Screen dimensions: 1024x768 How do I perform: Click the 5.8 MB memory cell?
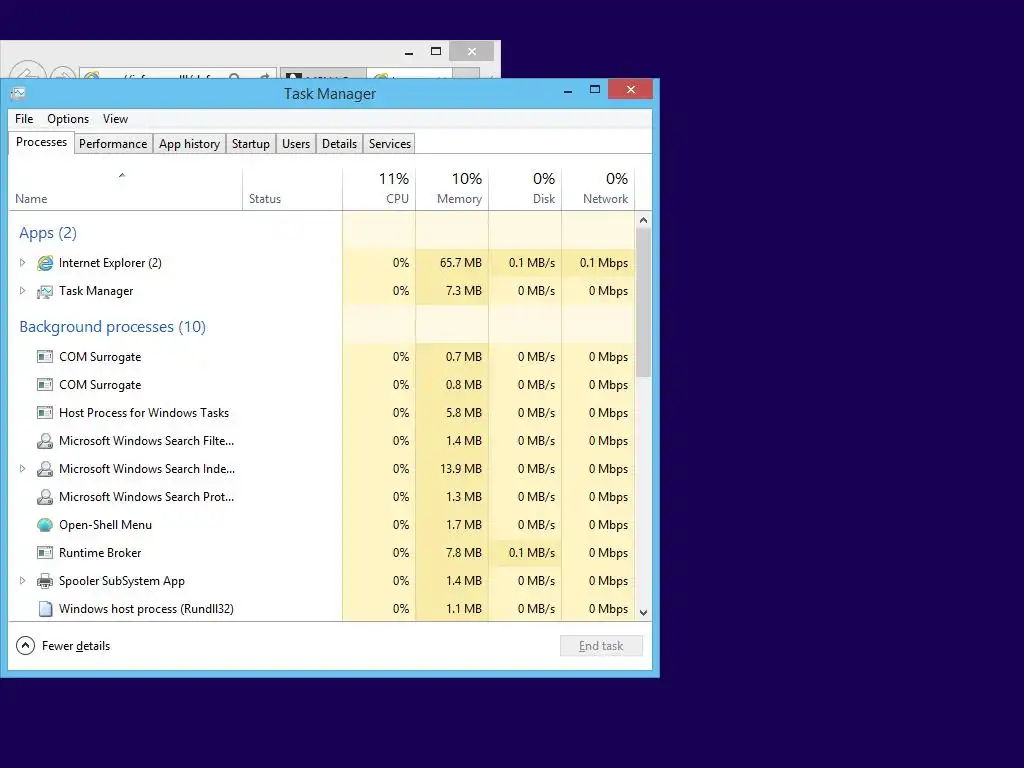[x=452, y=413]
